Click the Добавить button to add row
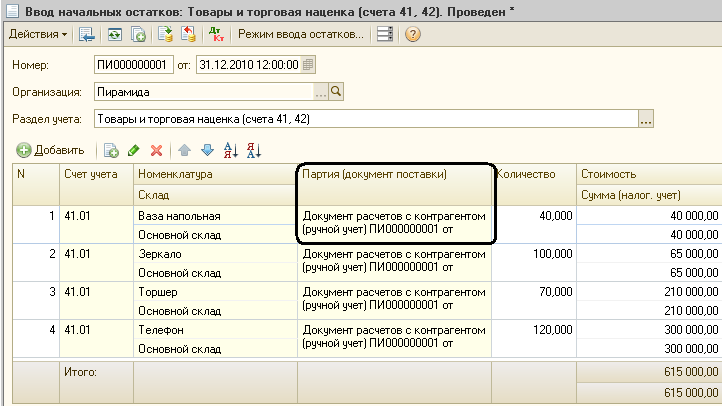 50,150
